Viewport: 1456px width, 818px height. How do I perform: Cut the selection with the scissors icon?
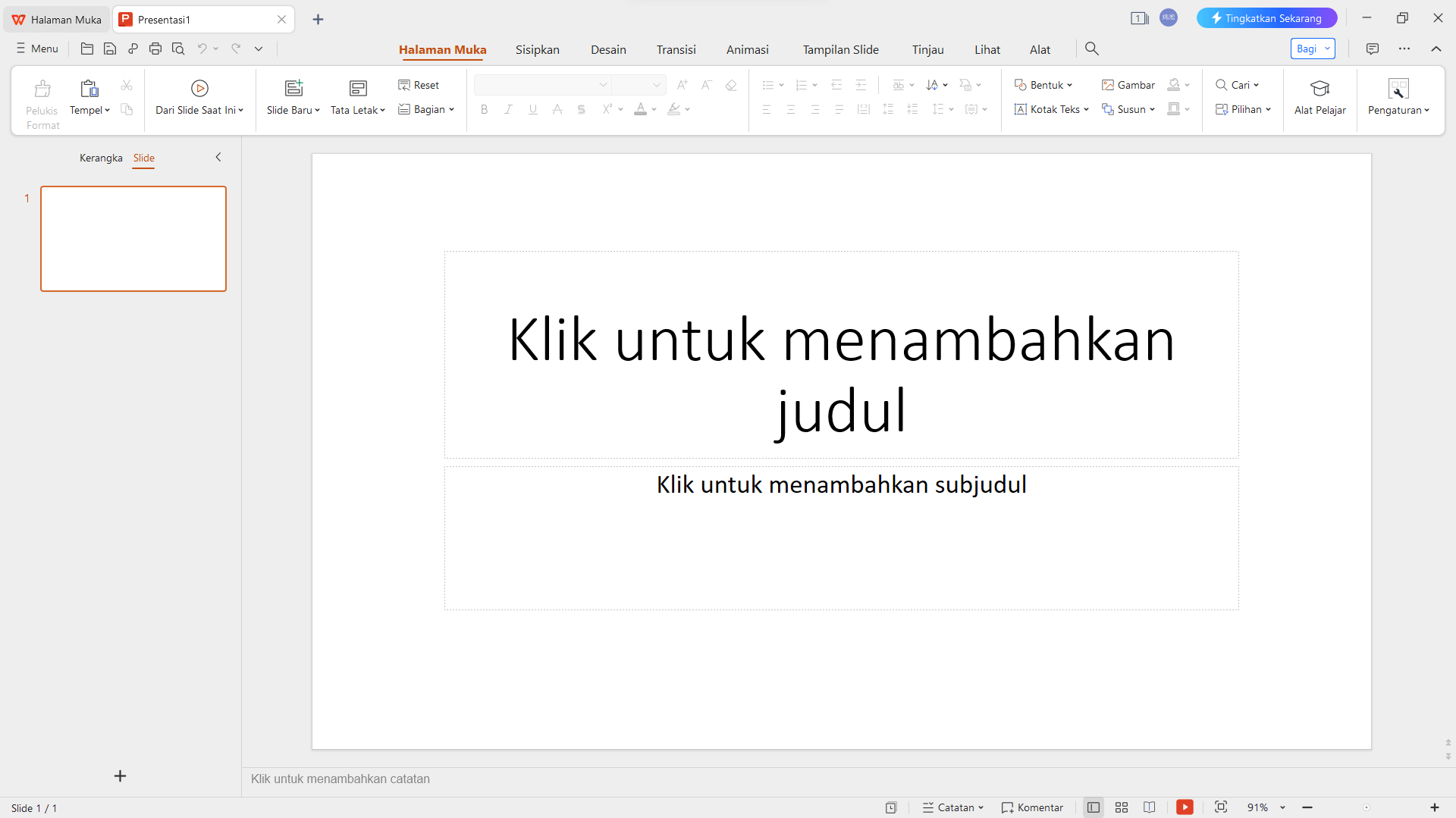(x=127, y=85)
